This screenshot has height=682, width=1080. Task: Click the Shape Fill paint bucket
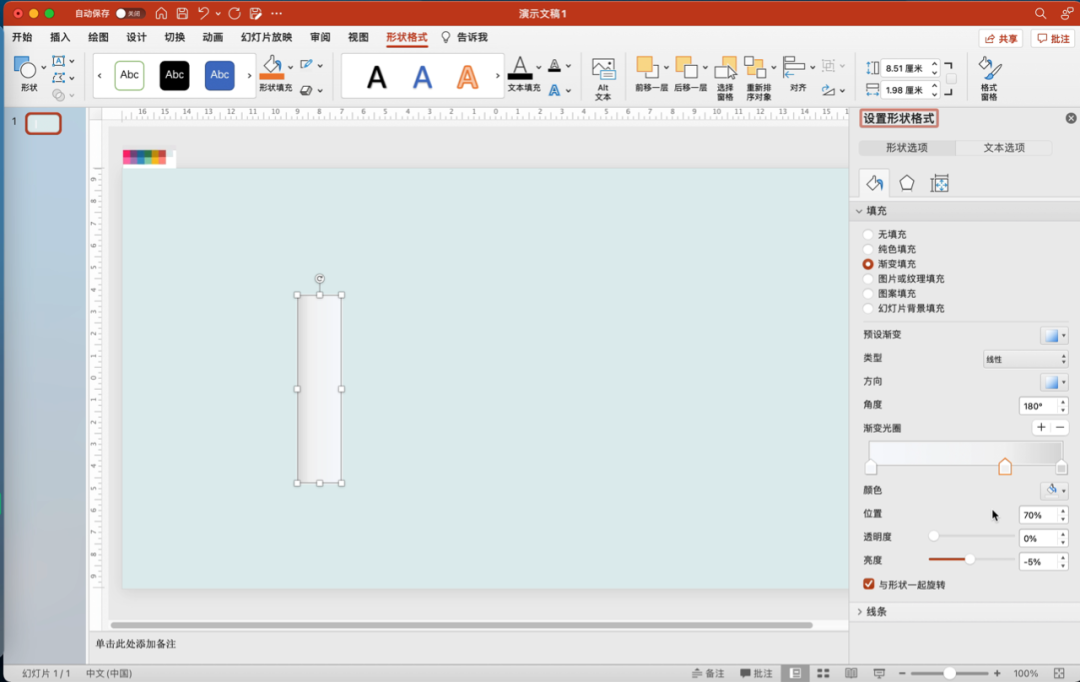click(x=272, y=68)
